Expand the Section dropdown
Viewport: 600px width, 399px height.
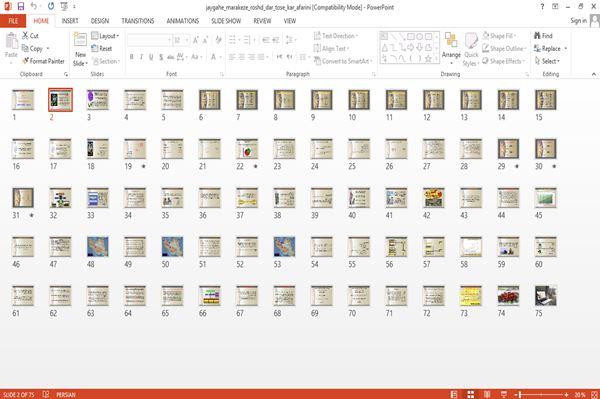(106, 61)
